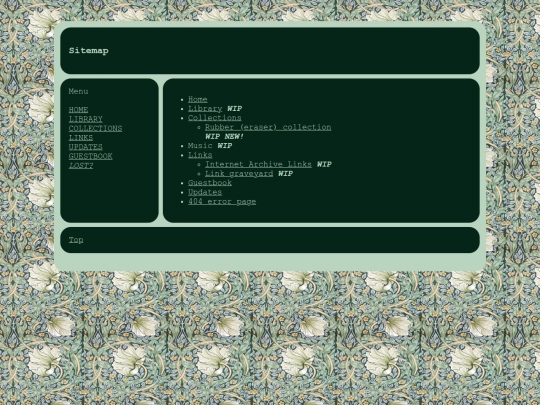The image size is (540, 405).
Task: Go to LIBRARY in the sidebar menu
Action: (85, 119)
